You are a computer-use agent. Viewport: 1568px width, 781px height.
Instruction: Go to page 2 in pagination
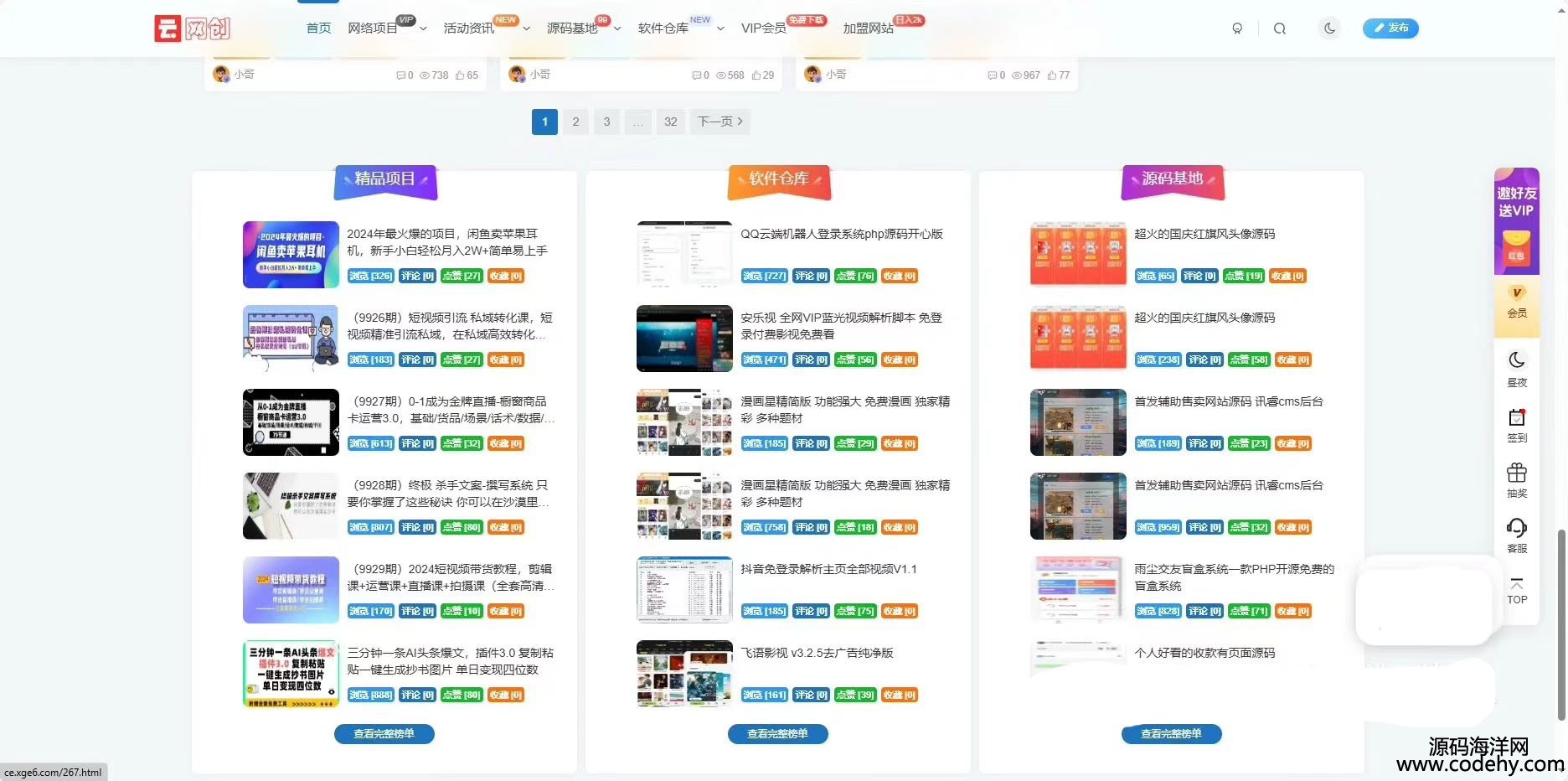coord(575,122)
